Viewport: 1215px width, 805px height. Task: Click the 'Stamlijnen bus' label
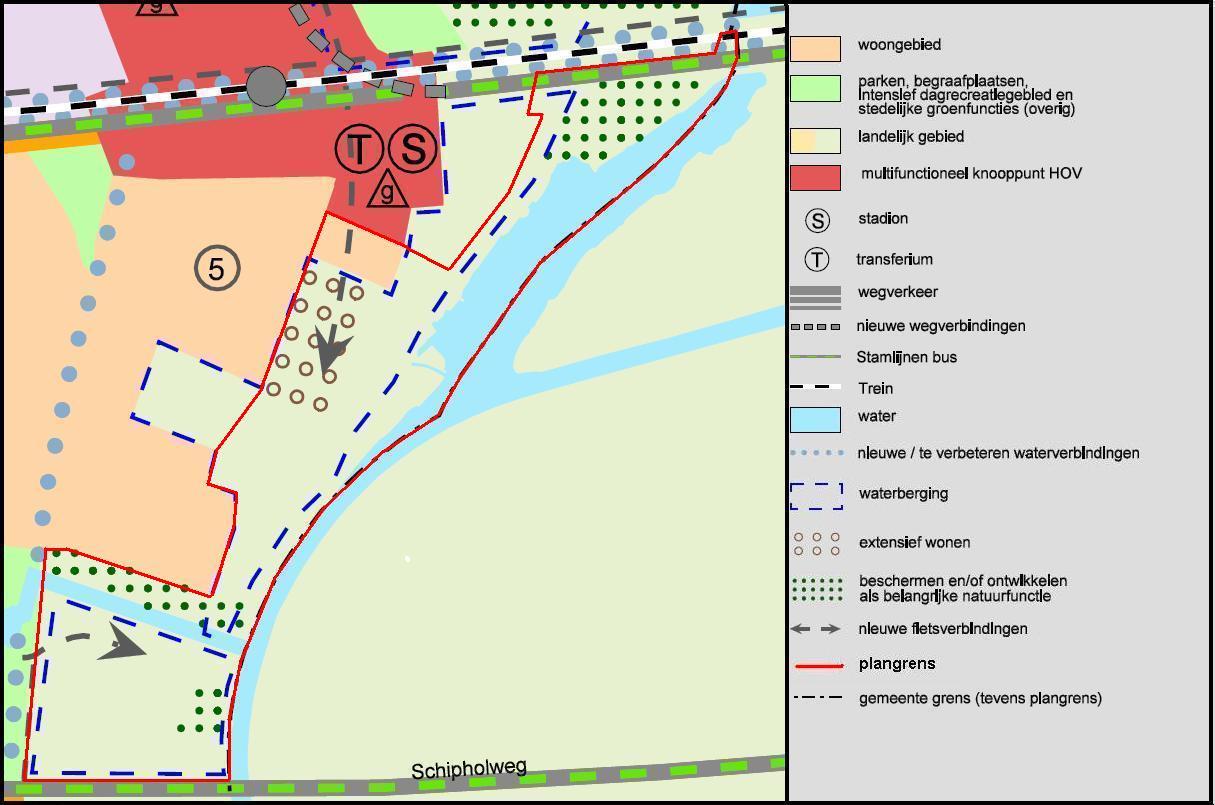pyautogui.click(x=907, y=357)
